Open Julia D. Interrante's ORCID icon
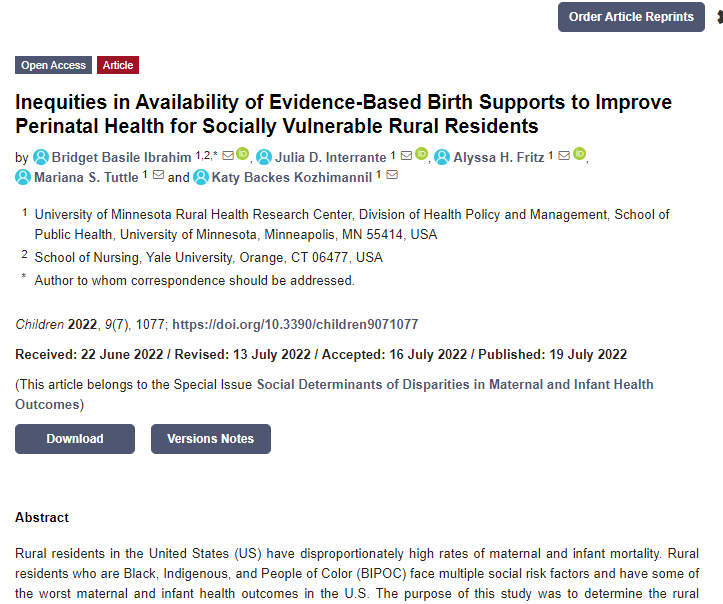 coord(421,154)
